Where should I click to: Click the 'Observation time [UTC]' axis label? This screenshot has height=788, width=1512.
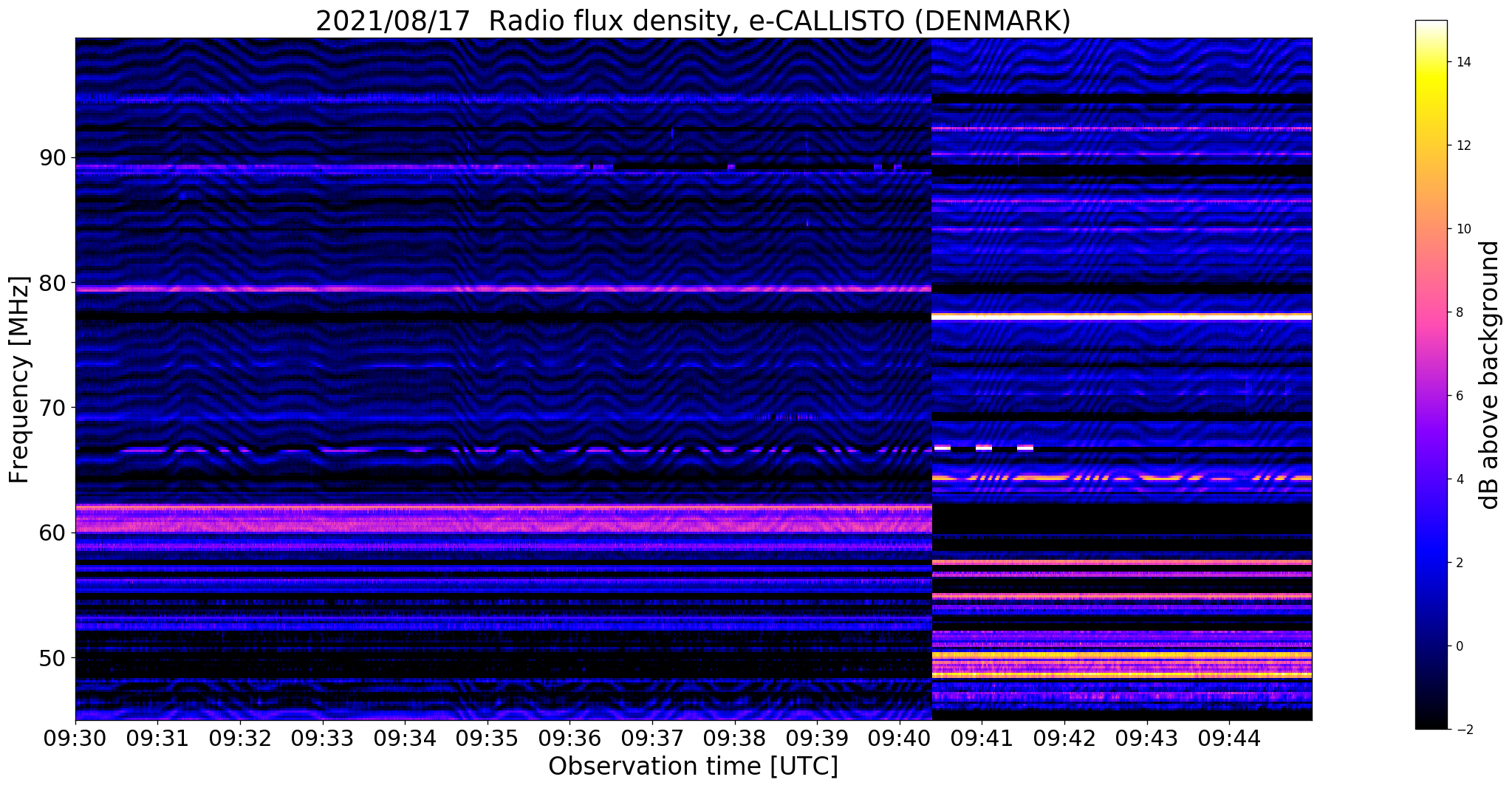693,767
